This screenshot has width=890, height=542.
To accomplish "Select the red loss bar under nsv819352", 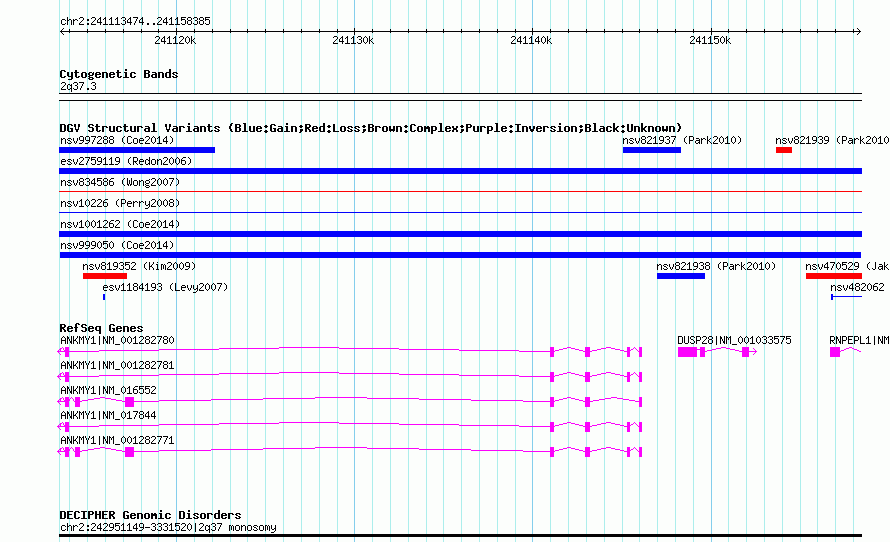I will coord(105,276).
